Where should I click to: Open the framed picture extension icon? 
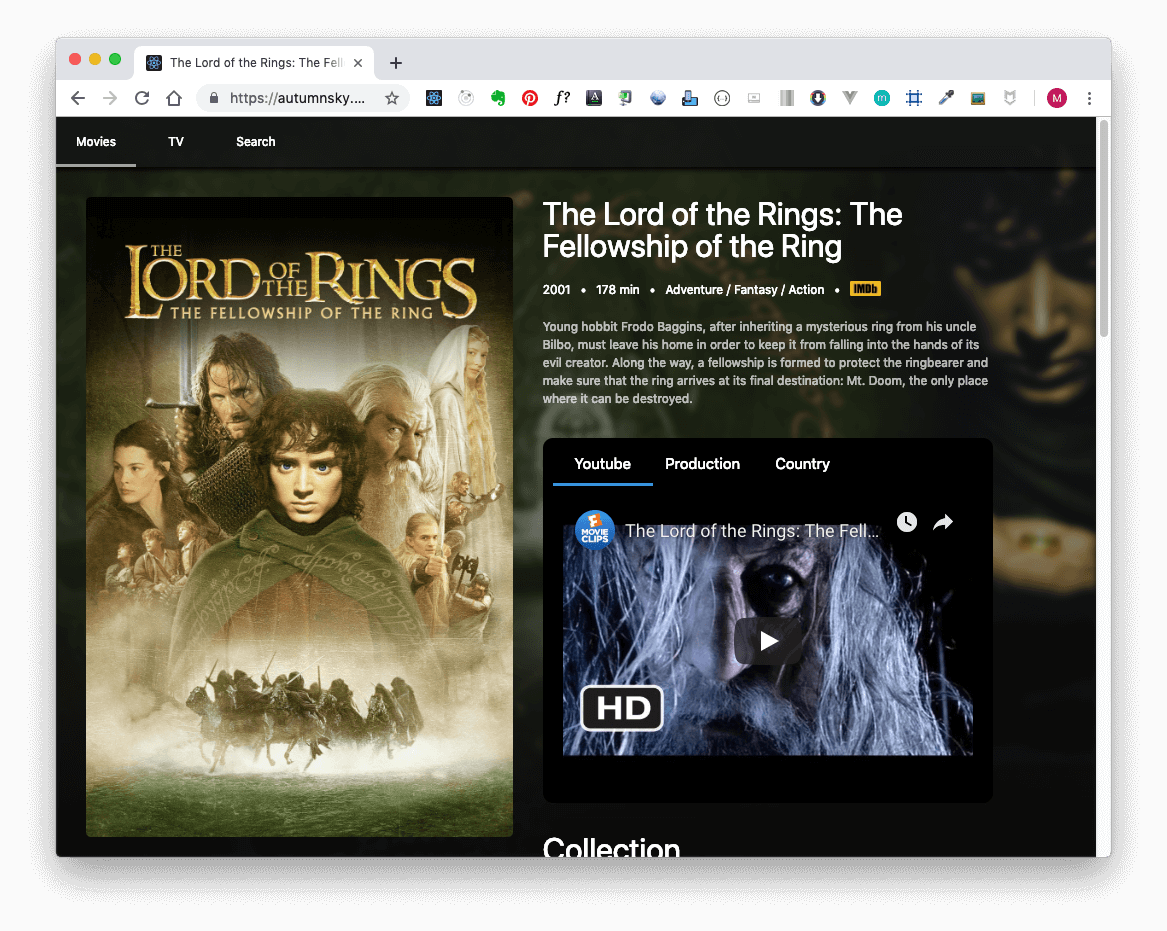[x=978, y=98]
